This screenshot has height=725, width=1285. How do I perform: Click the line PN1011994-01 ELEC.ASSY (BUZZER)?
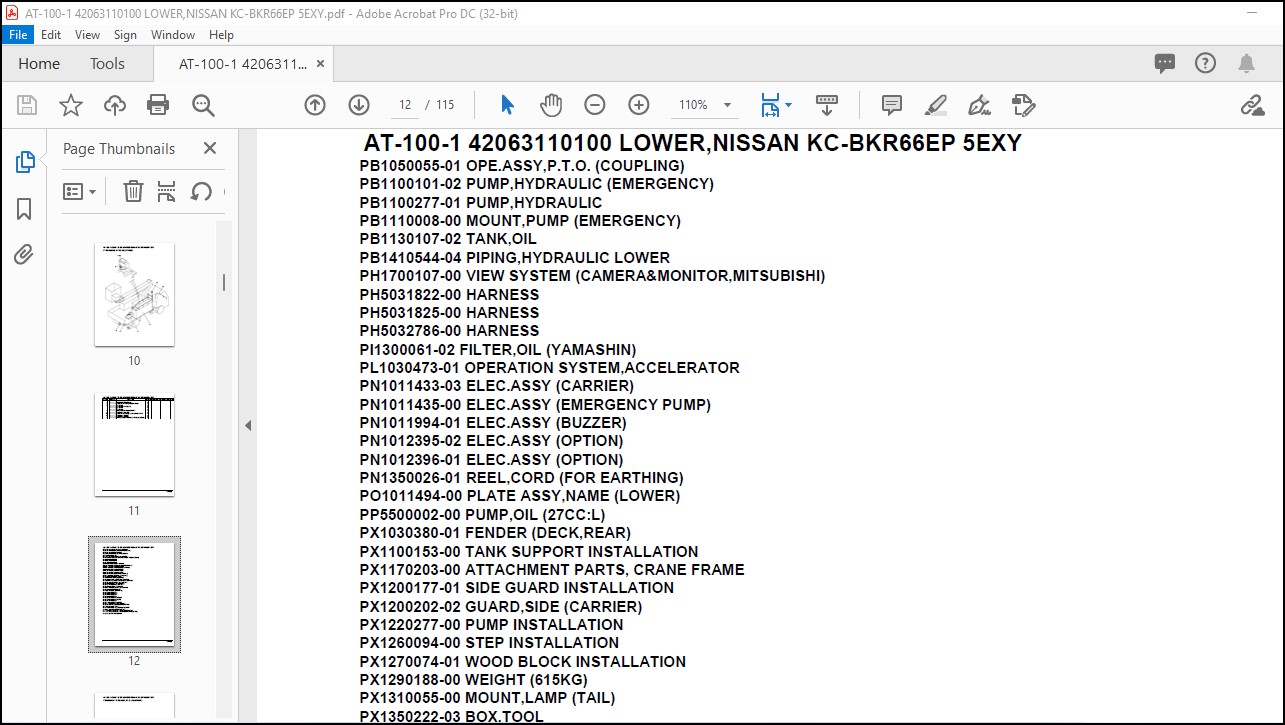coord(493,423)
